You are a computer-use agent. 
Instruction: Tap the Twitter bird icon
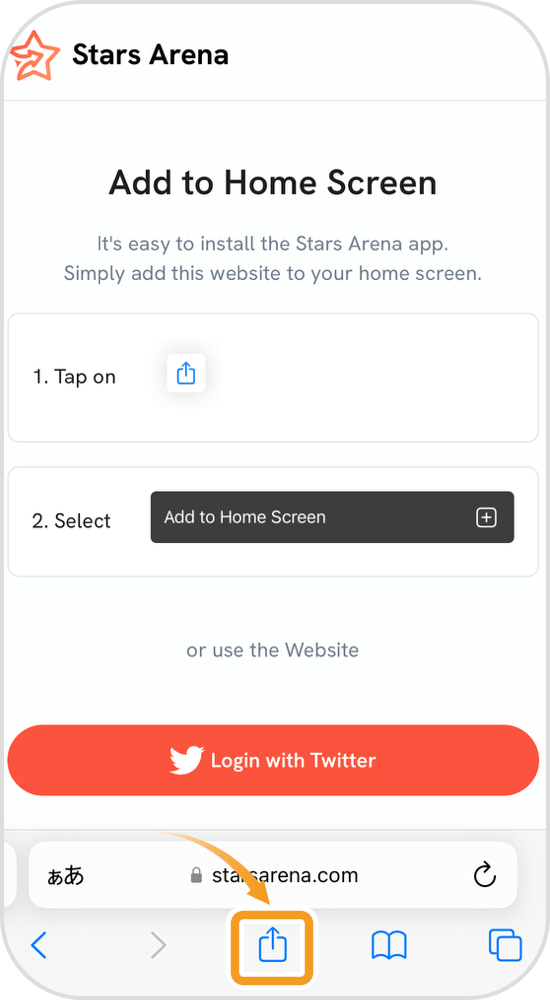pos(186,760)
